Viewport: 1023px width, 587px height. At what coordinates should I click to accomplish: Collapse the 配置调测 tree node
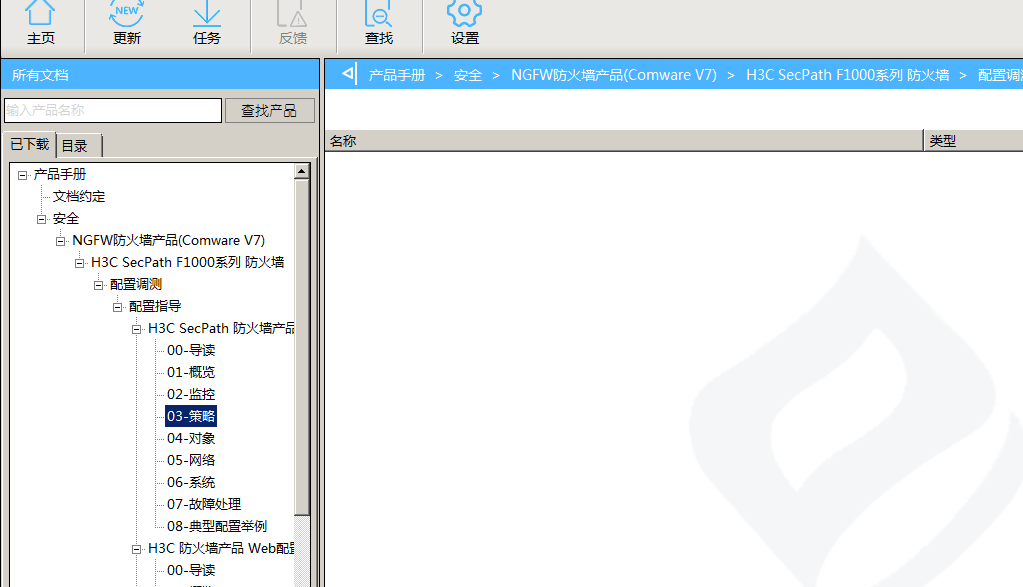tap(99, 285)
